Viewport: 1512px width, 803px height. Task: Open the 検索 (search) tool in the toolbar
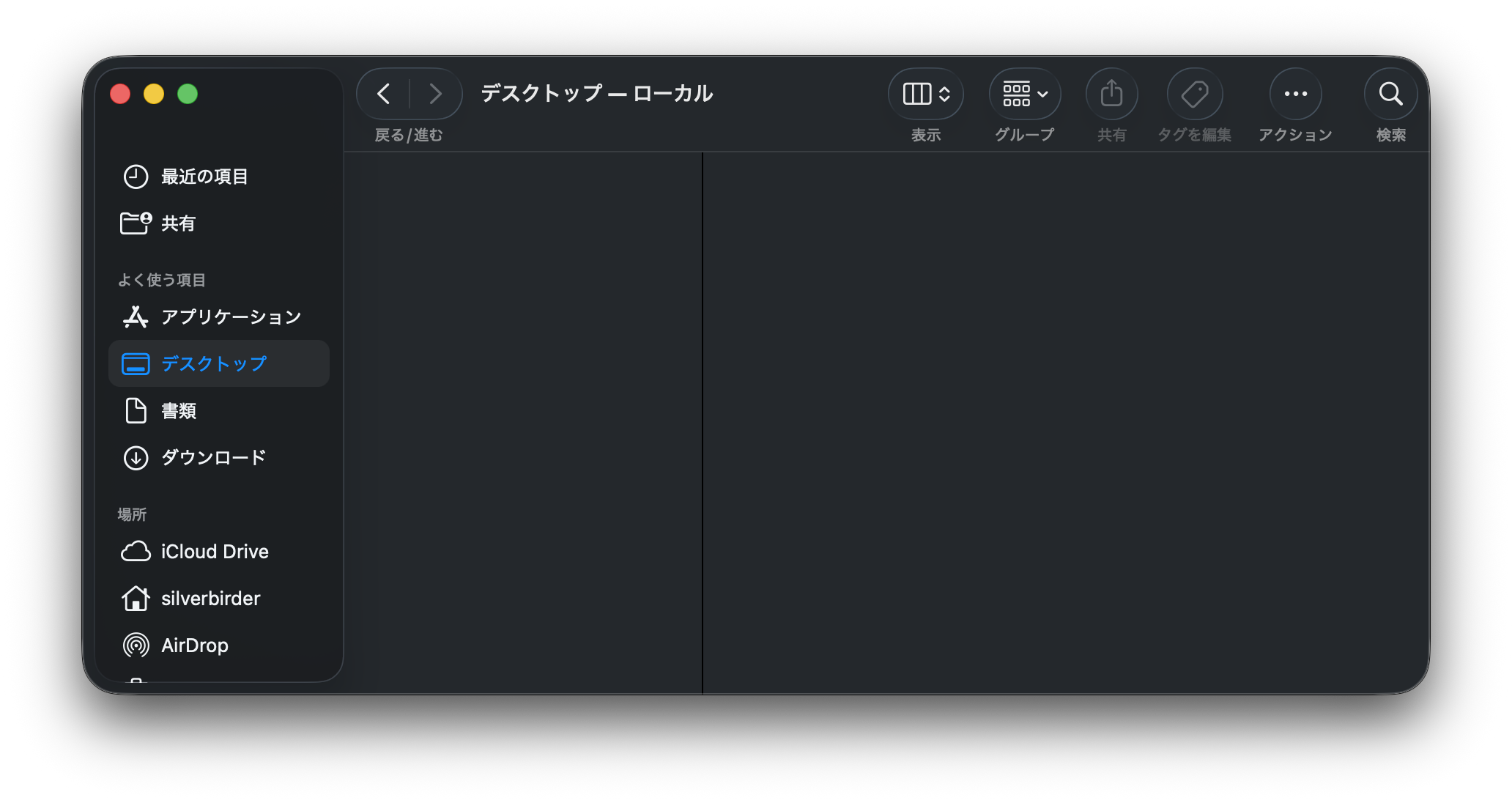pyautogui.click(x=1390, y=94)
